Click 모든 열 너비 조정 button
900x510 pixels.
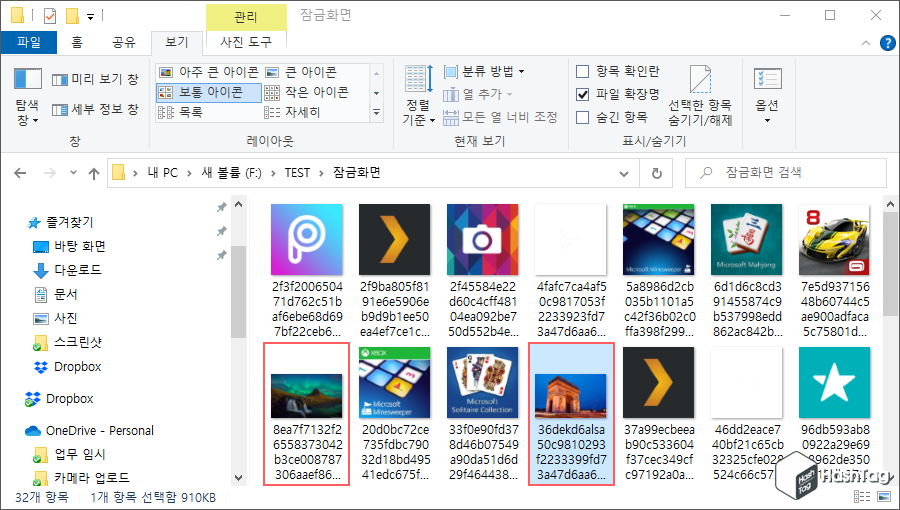pos(500,117)
